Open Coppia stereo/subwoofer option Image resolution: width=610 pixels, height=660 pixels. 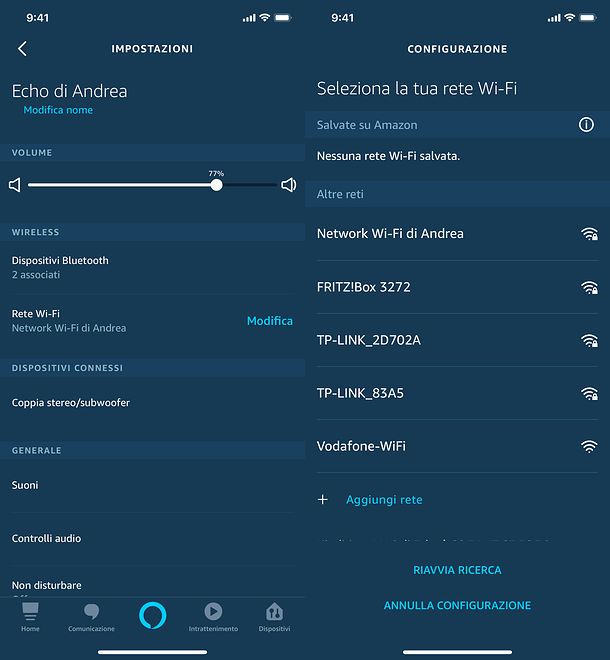152,403
